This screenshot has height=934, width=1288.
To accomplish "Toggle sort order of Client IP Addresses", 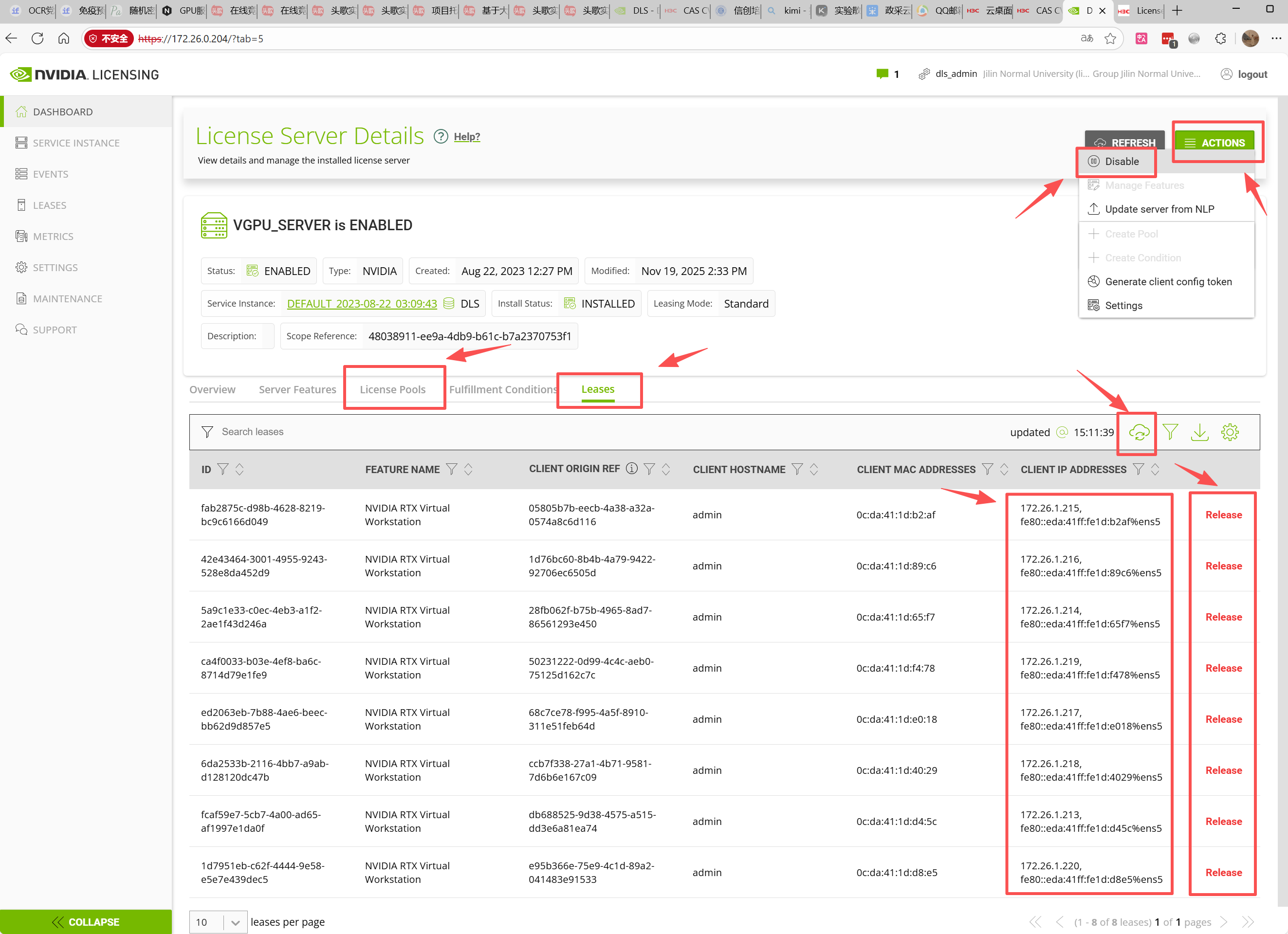I will [x=1155, y=469].
